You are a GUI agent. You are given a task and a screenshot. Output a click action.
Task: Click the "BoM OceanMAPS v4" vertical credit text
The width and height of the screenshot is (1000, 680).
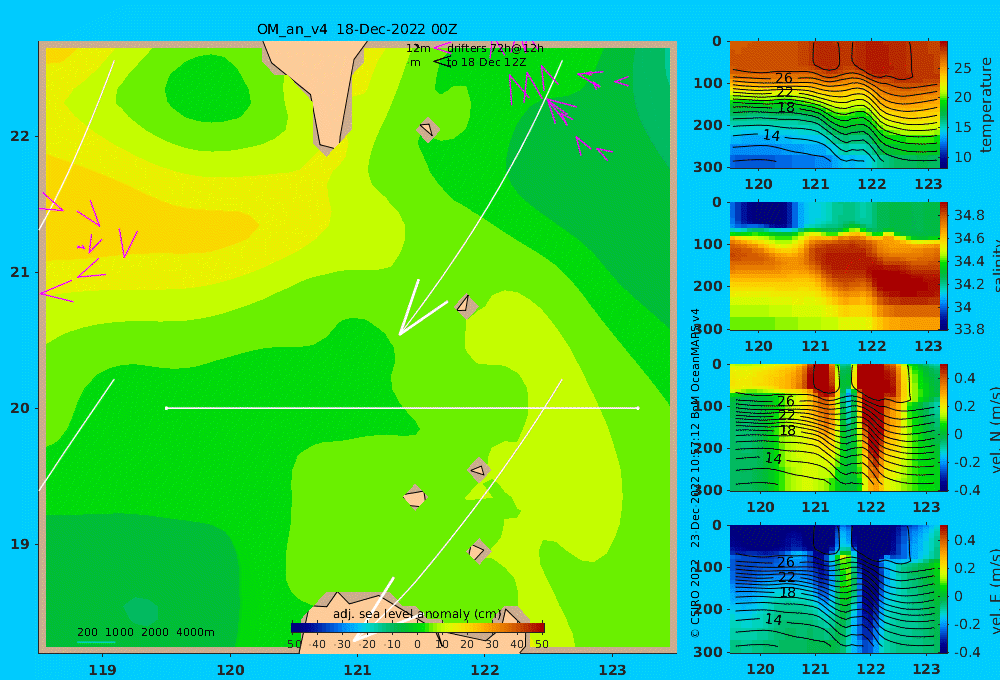tap(695, 364)
